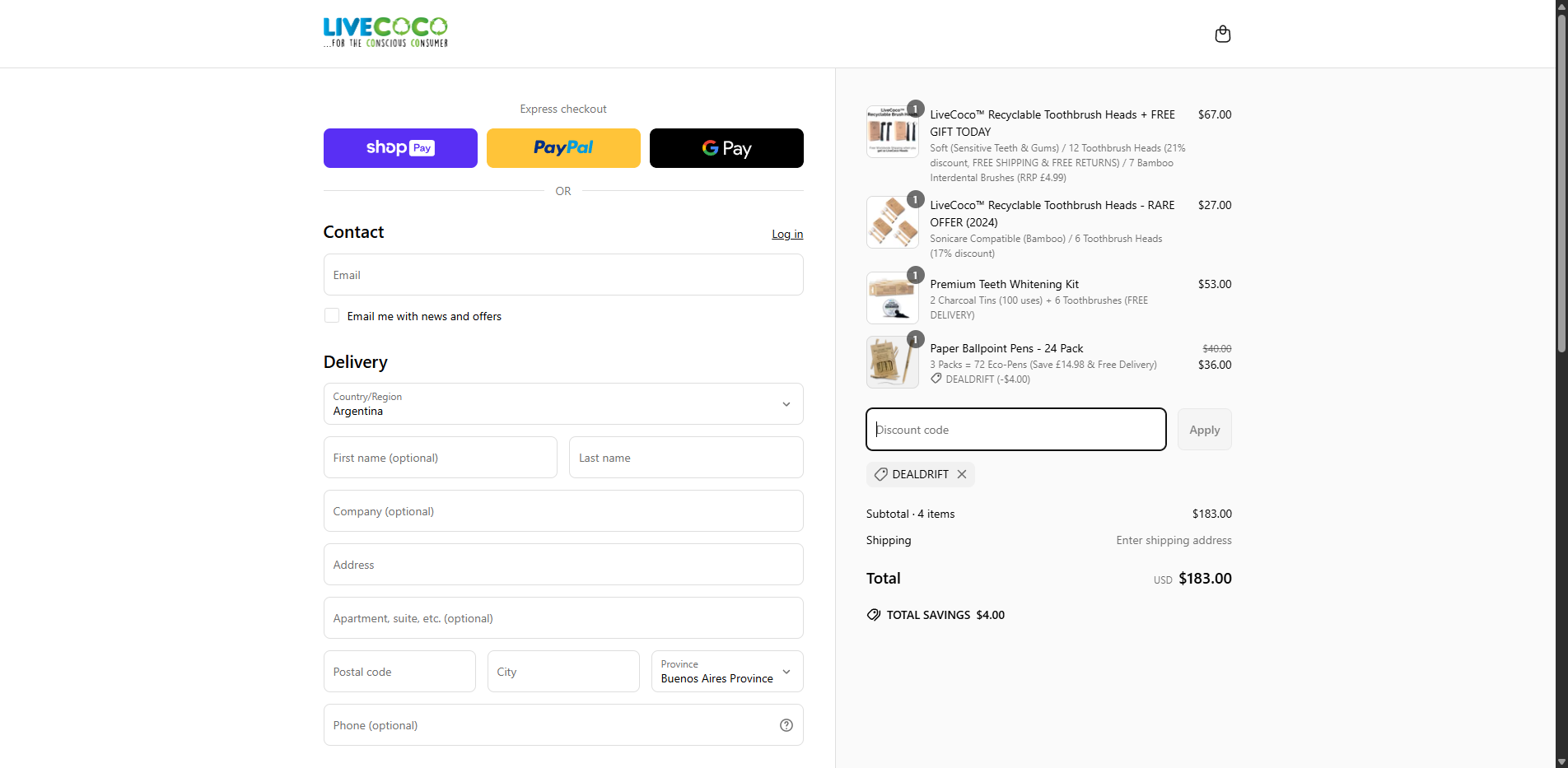
Task: Open the shopping bag cart icon
Action: coord(1222,34)
